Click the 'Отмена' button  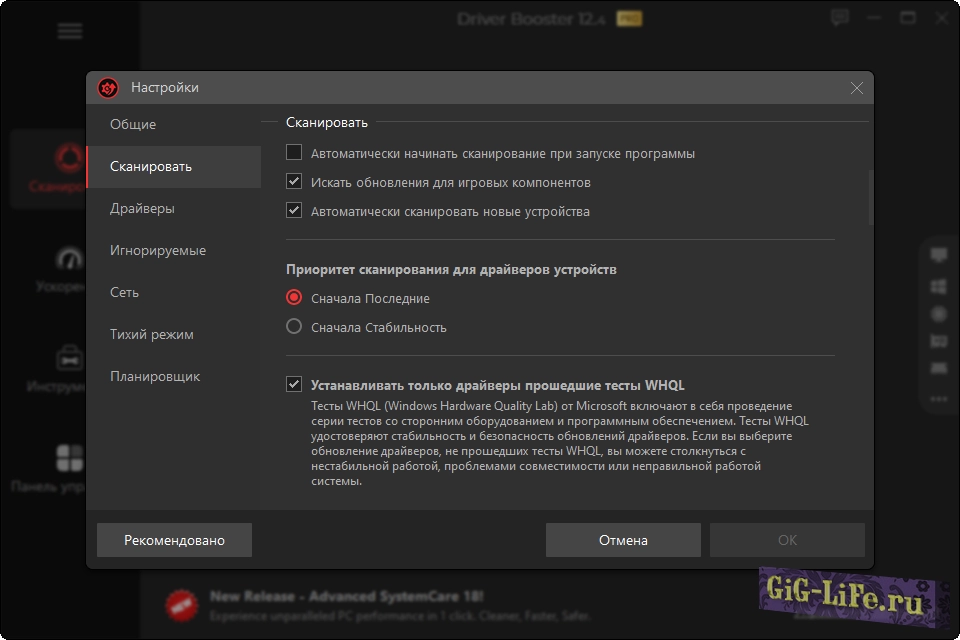pos(623,540)
